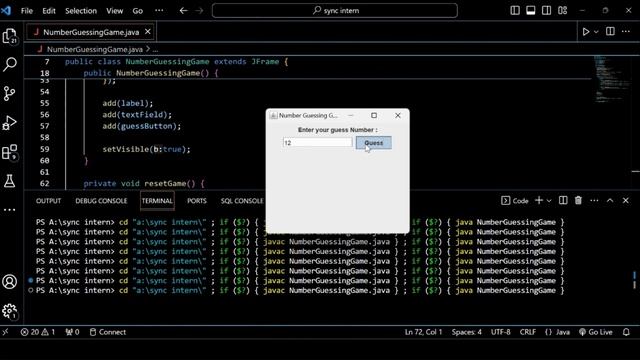Maximize the panel with the up chevron
Viewport: 640px width, 360px height.
[610, 200]
